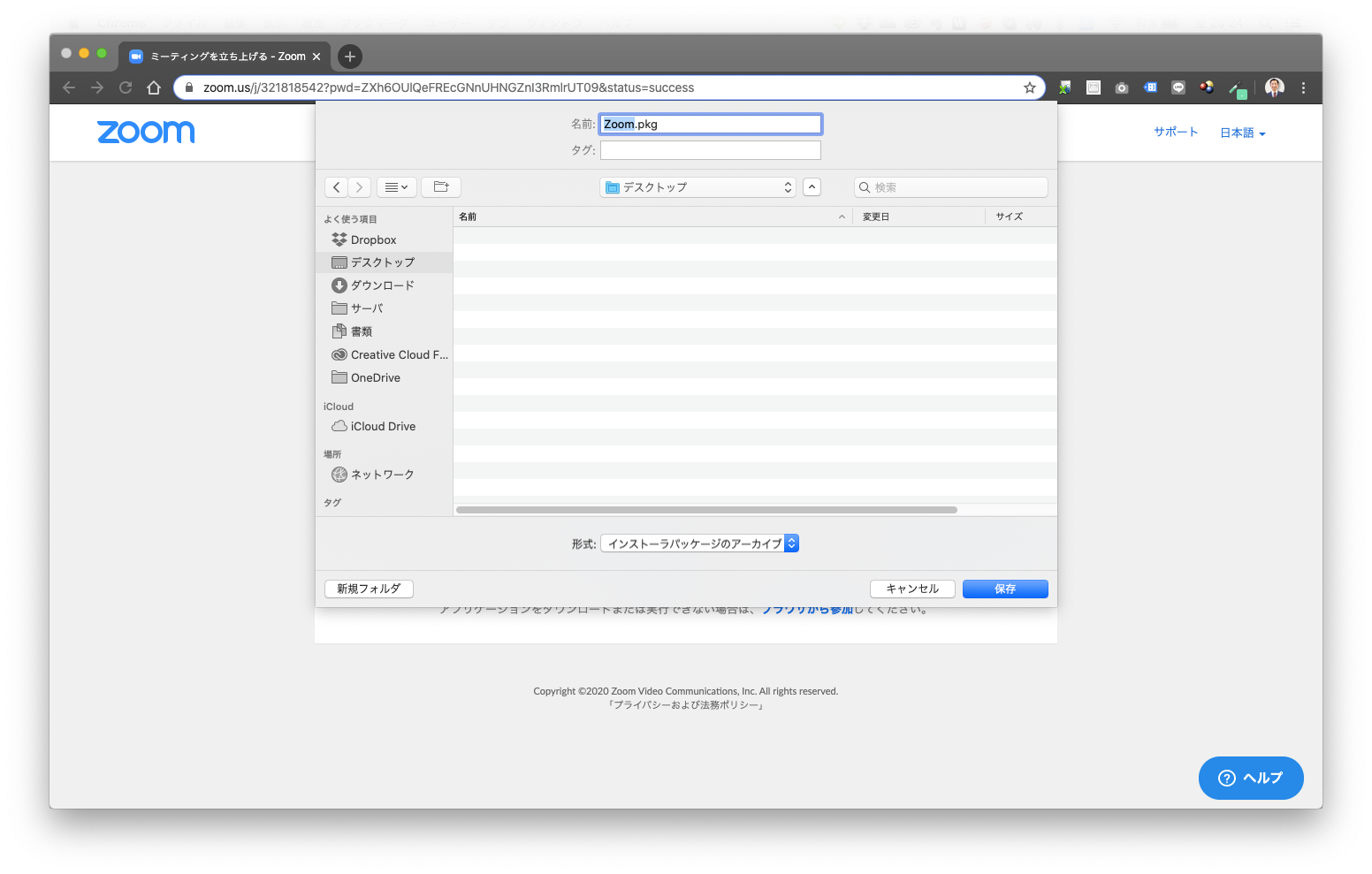The height and width of the screenshot is (874, 1372).
Task: Open the Chrome profile avatar
Action: point(1275,87)
